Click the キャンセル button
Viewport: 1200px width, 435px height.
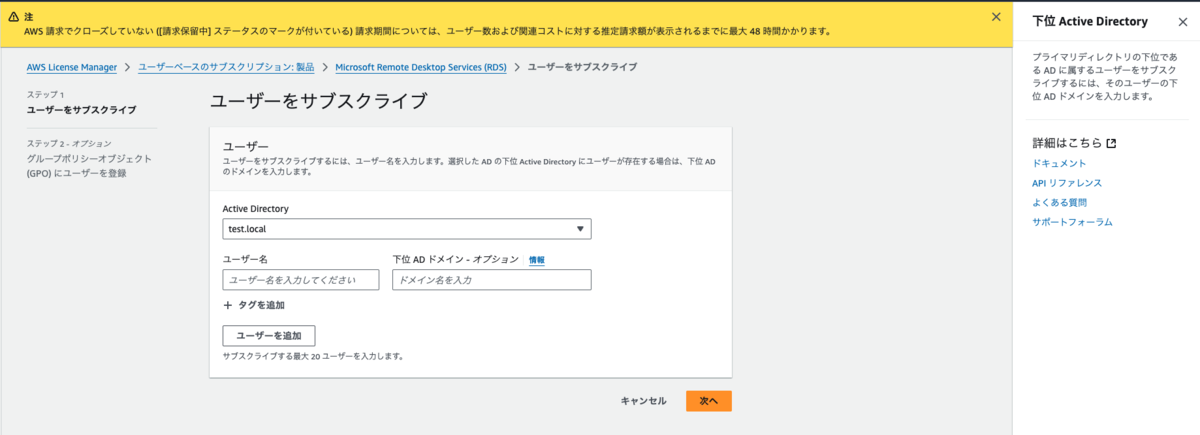click(x=643, y=401)
